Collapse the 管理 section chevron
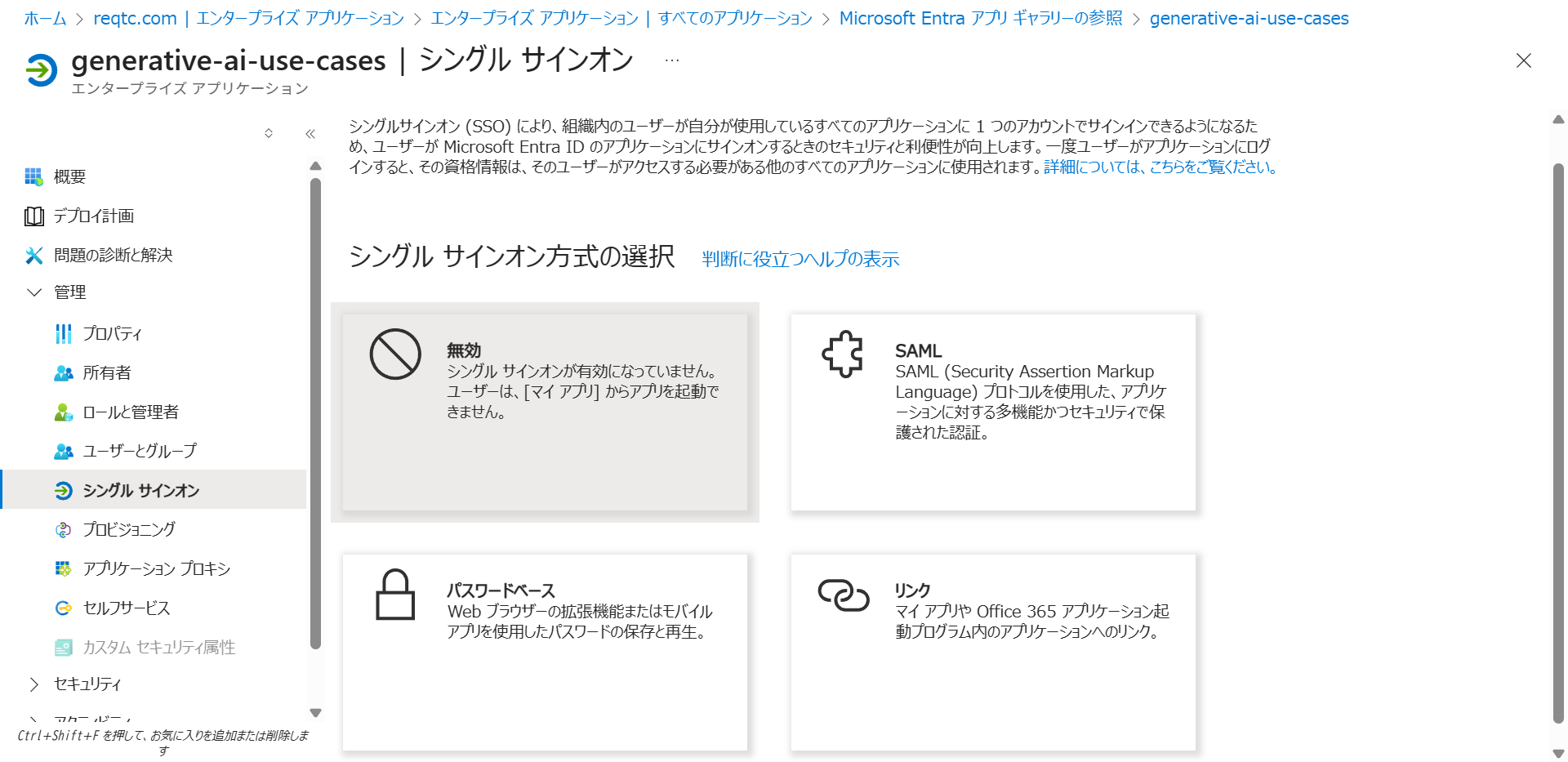Image resolution: width=1568 pixels, height=762 pixels. click(x=34, y=292)
